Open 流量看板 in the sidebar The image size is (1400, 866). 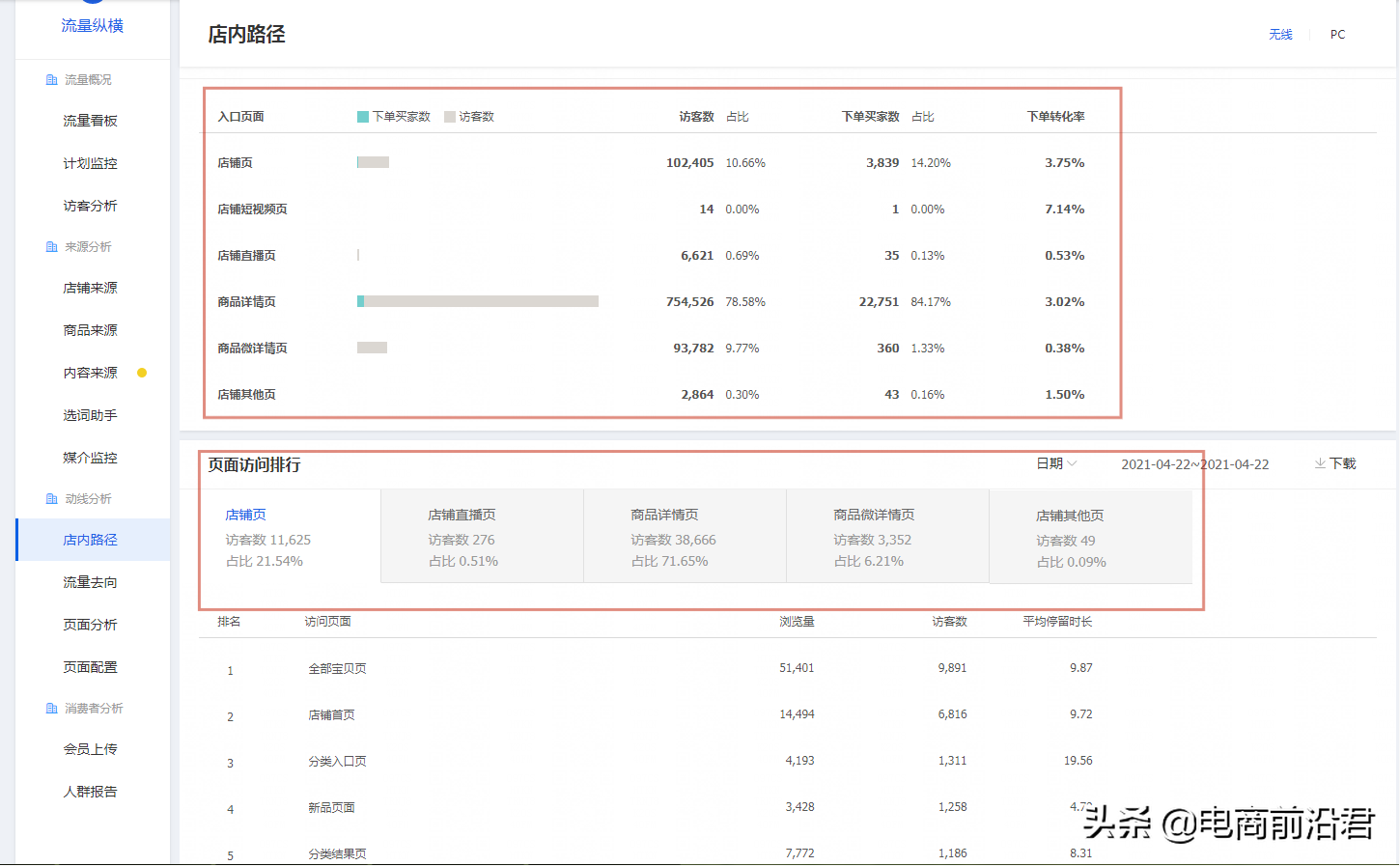pos(90,121)
